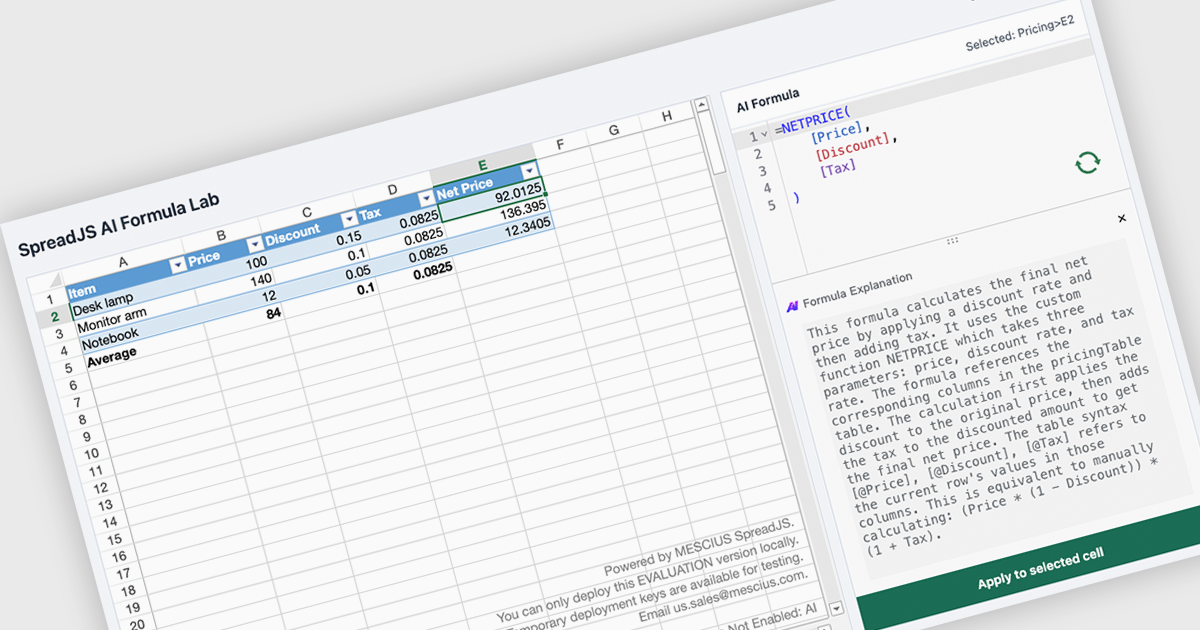
Task: Click the green regenerate formula icon
Action: [x=1087, y=163]
